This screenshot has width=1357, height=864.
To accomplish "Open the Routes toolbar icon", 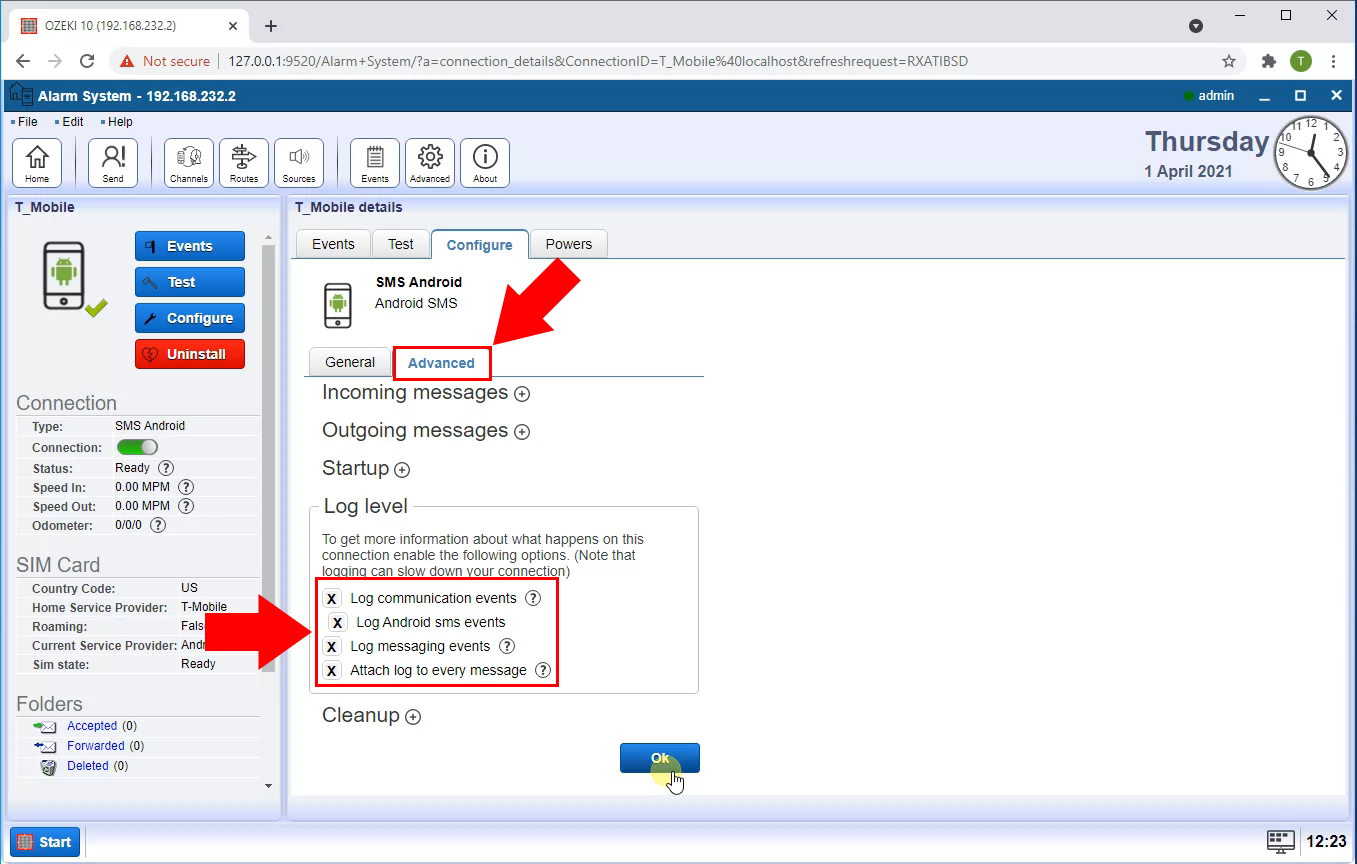I will coord(244,163).
